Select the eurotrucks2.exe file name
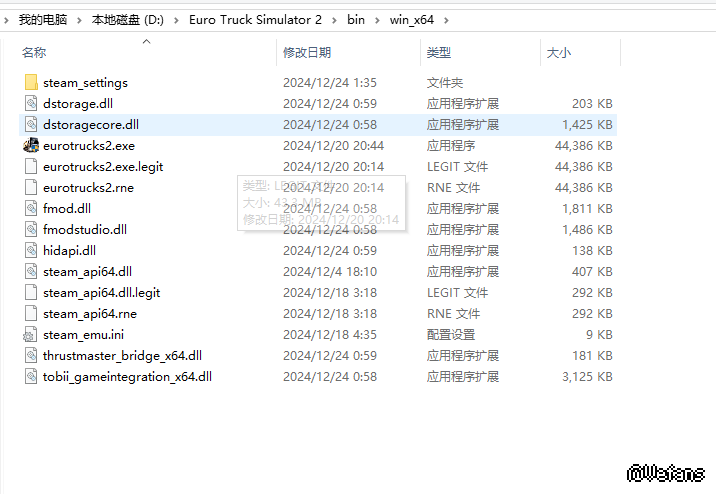Viewport: 716px width, 494px height. click(x=89, y=146)
